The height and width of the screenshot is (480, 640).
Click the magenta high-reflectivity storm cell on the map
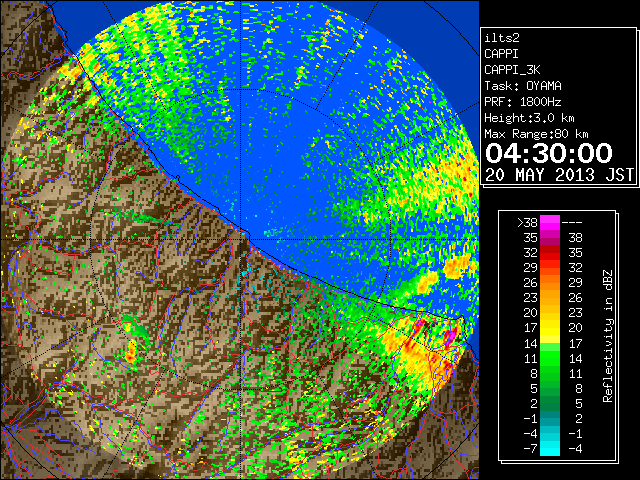coord(449,337)
